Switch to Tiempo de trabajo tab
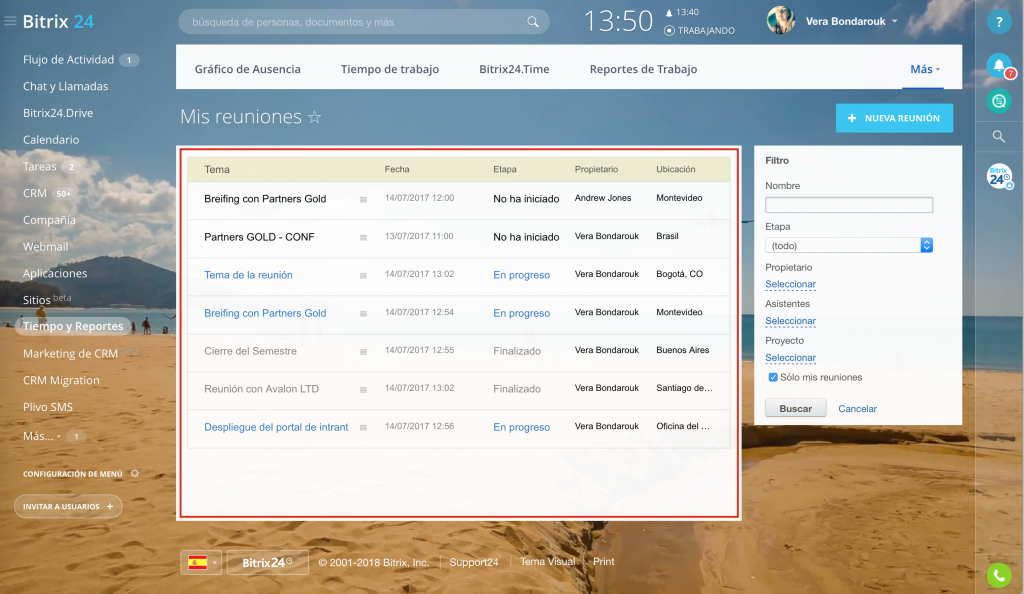1024x594 pixels. click(390, 69)
